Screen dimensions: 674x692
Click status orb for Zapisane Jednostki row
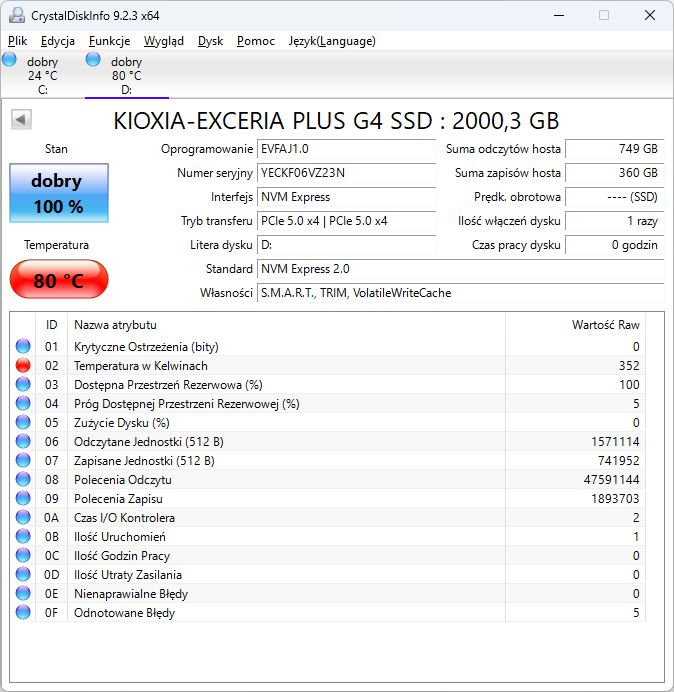click(x=23, y=460)
